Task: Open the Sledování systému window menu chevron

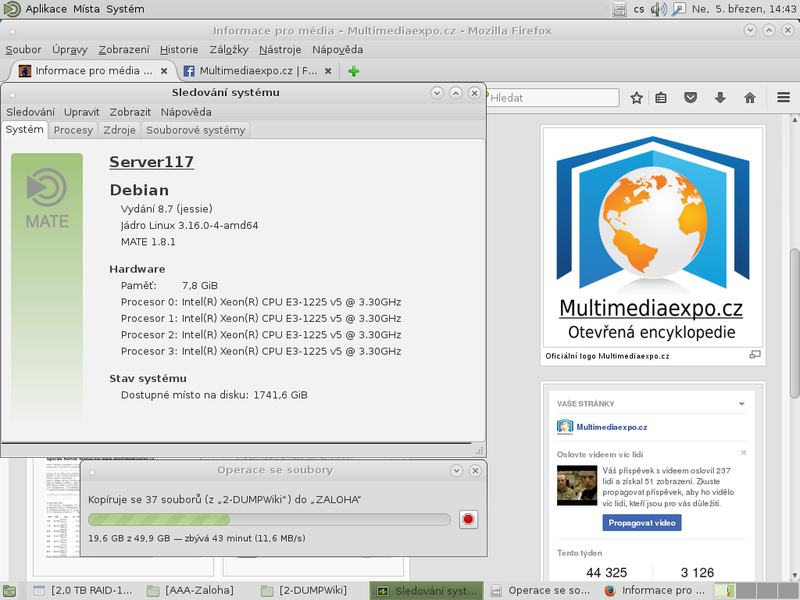Action: (437, 92)
